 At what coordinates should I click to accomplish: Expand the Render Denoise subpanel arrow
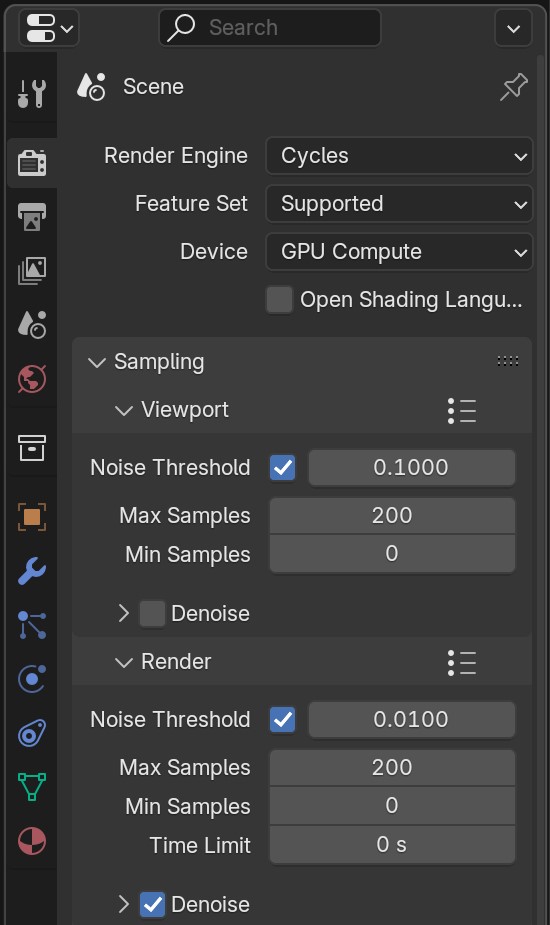pyautogui.click(x=123, y=904)
